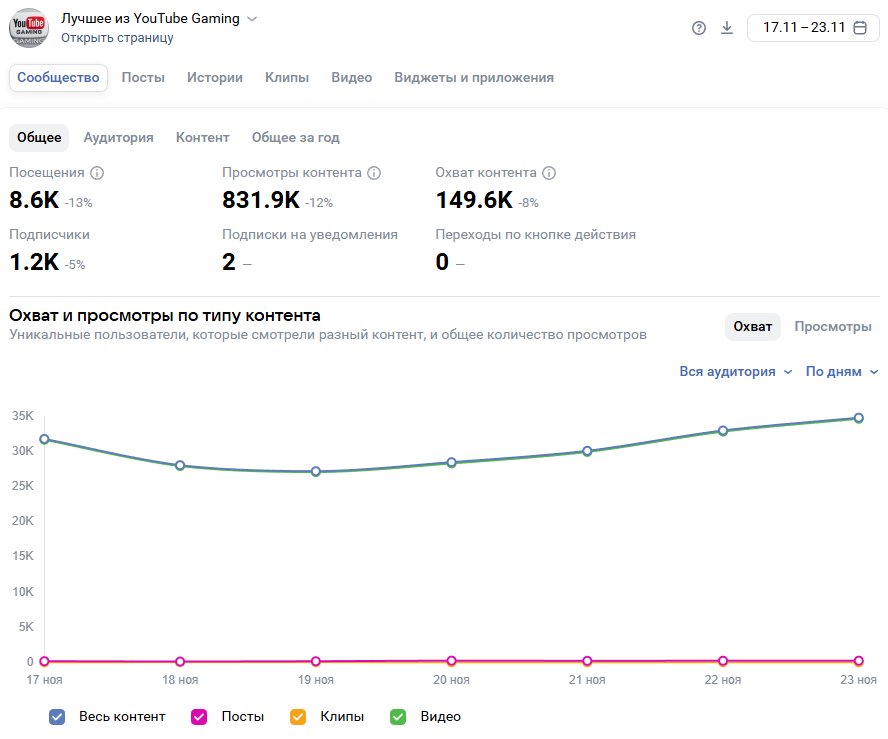Download statistics via the download icon
The width and height of the screenshot is (888, 739).
point(727,28)
